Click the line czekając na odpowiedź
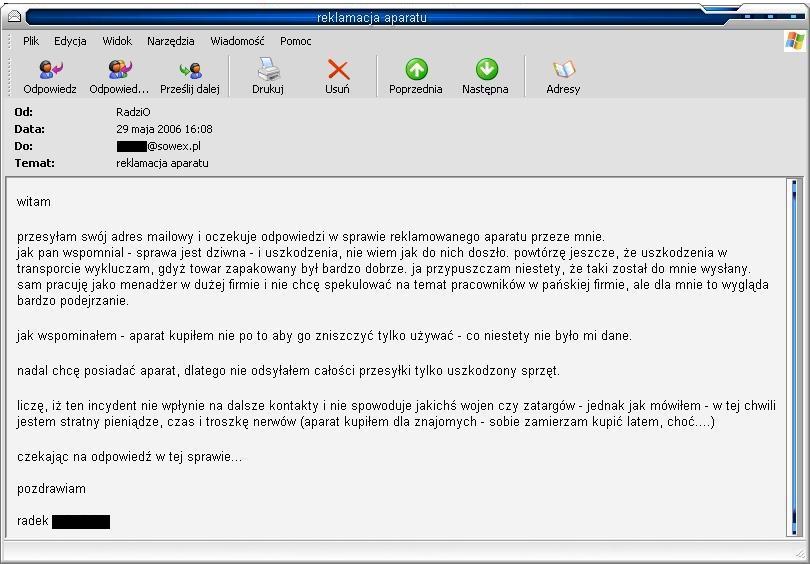 (x=129, y=457)
